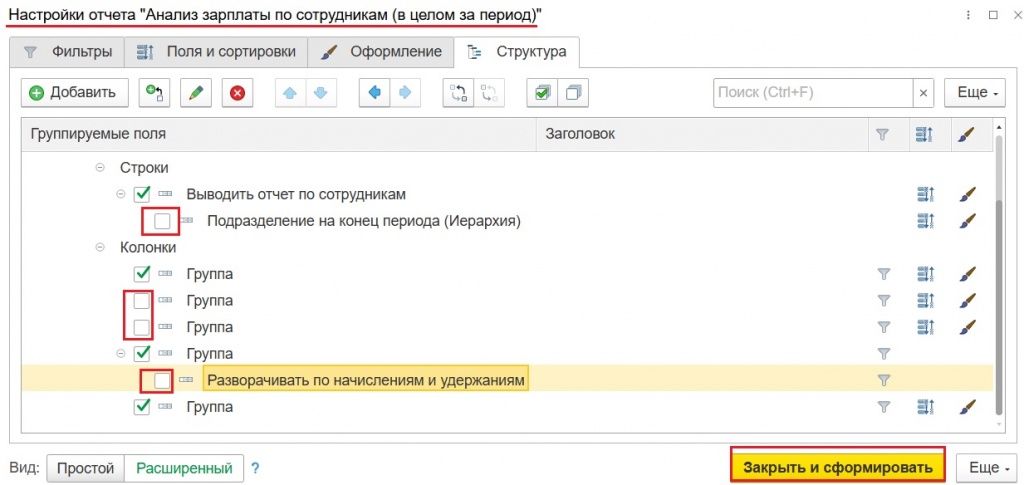The height and width of the screenshot is (485, 1024).
Task: Click the group elements toolbar icon
Action: pyautogui.click(x=458, y=93)
